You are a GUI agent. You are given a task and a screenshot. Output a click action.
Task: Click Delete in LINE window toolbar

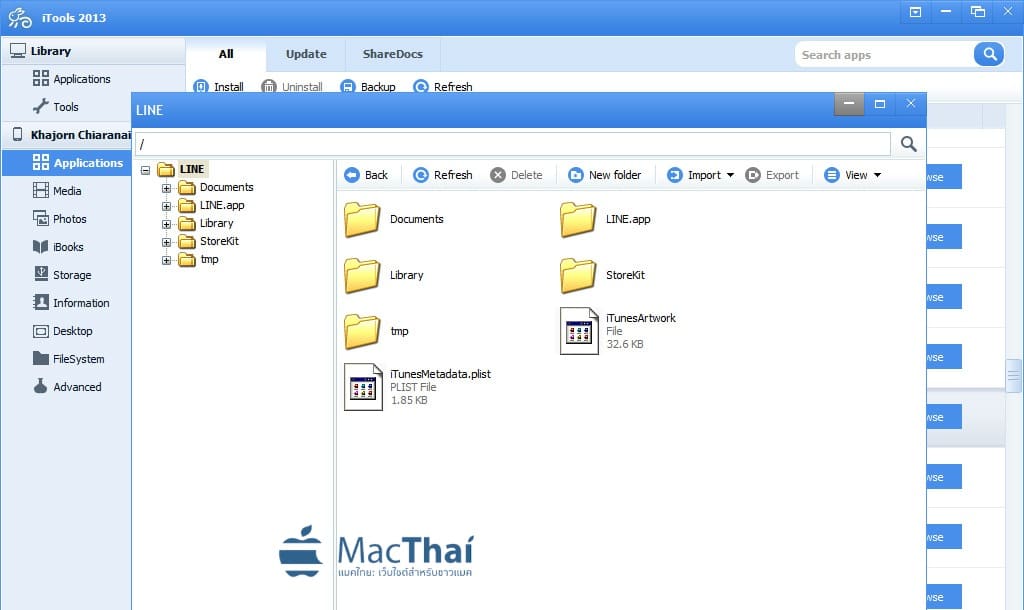point(517,175)
